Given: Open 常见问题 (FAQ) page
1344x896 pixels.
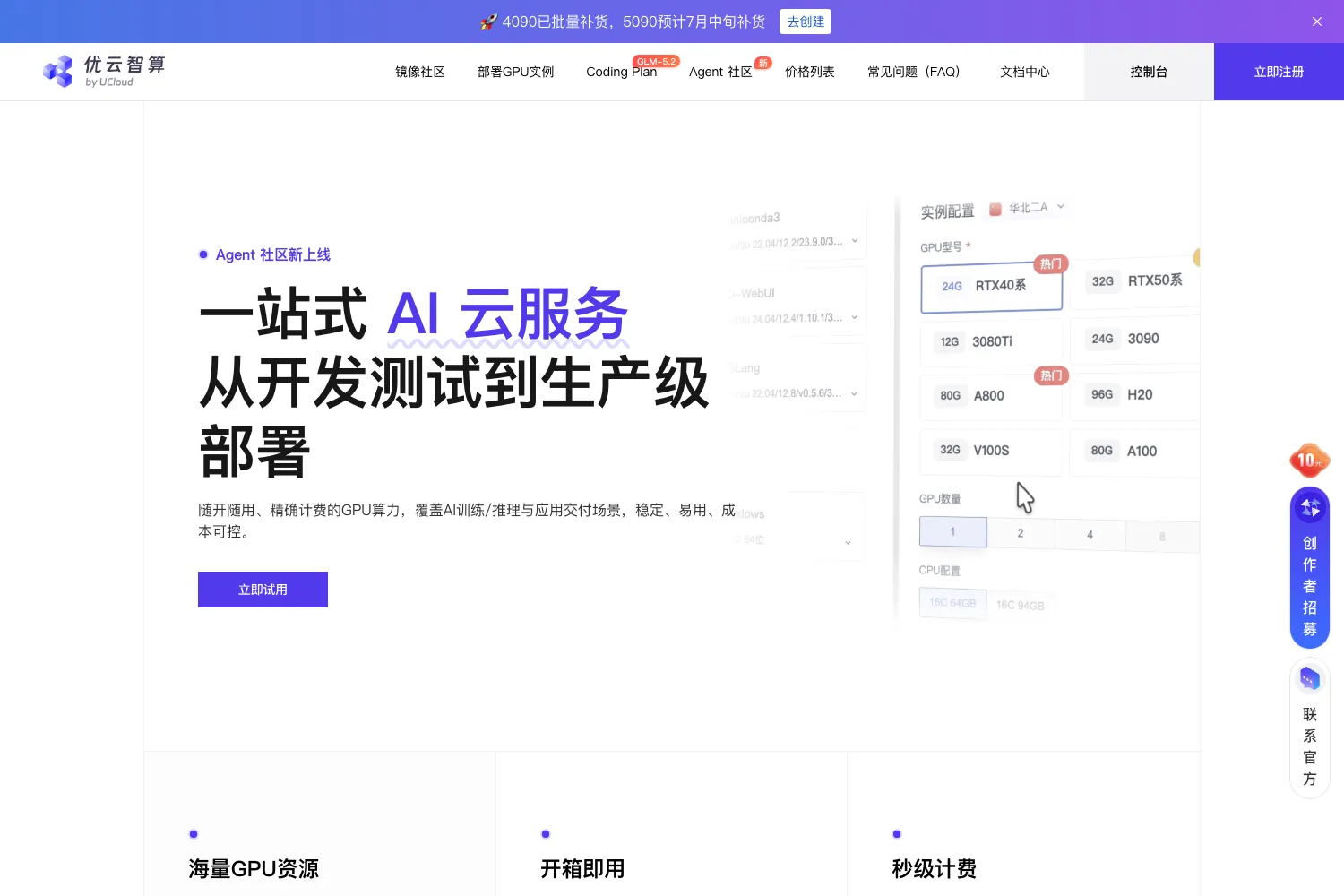Looking at the screenshot, I should [914, 72].
